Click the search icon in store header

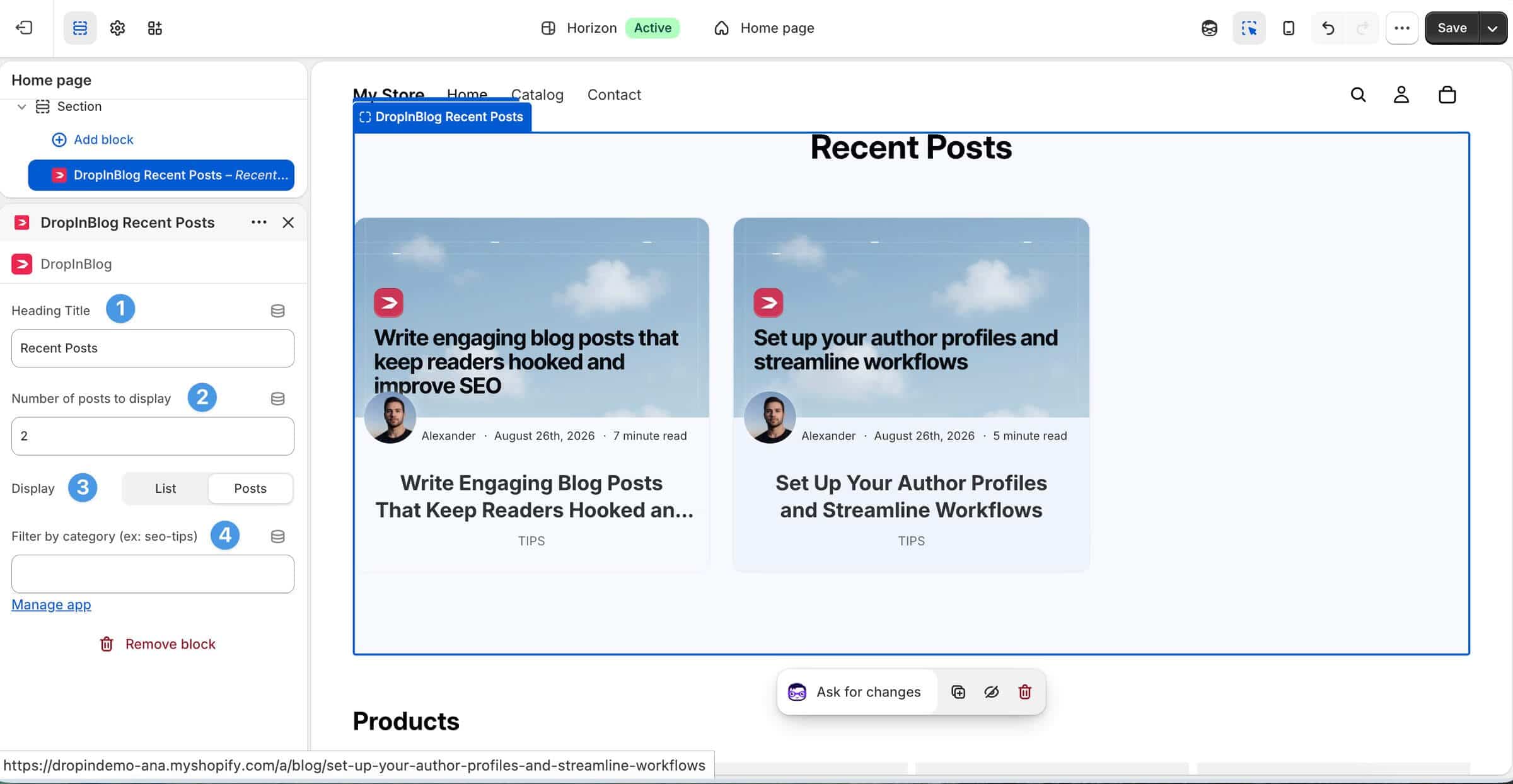click(1358, 95)
